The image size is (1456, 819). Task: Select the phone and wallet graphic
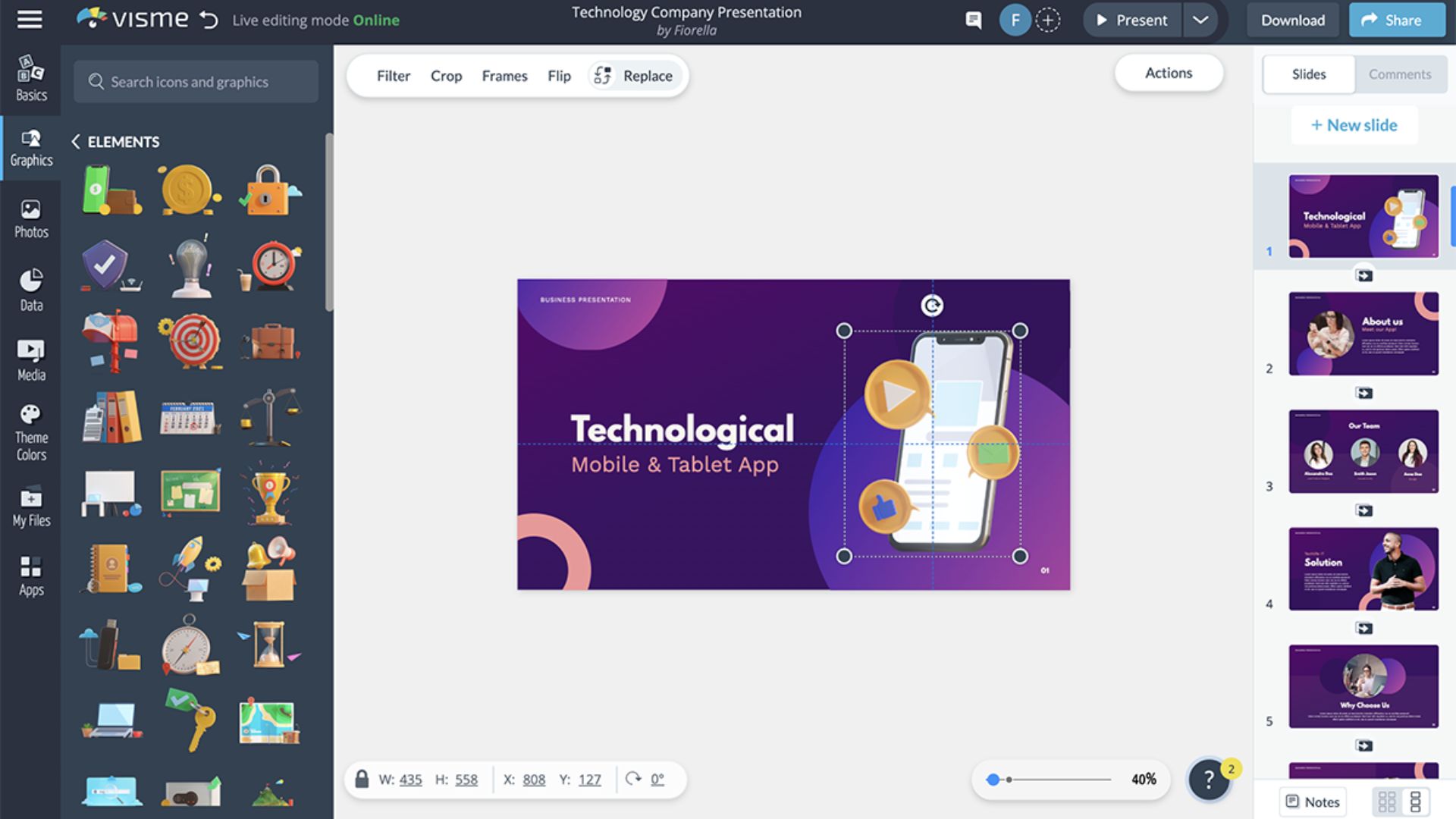tap(111, 190)
